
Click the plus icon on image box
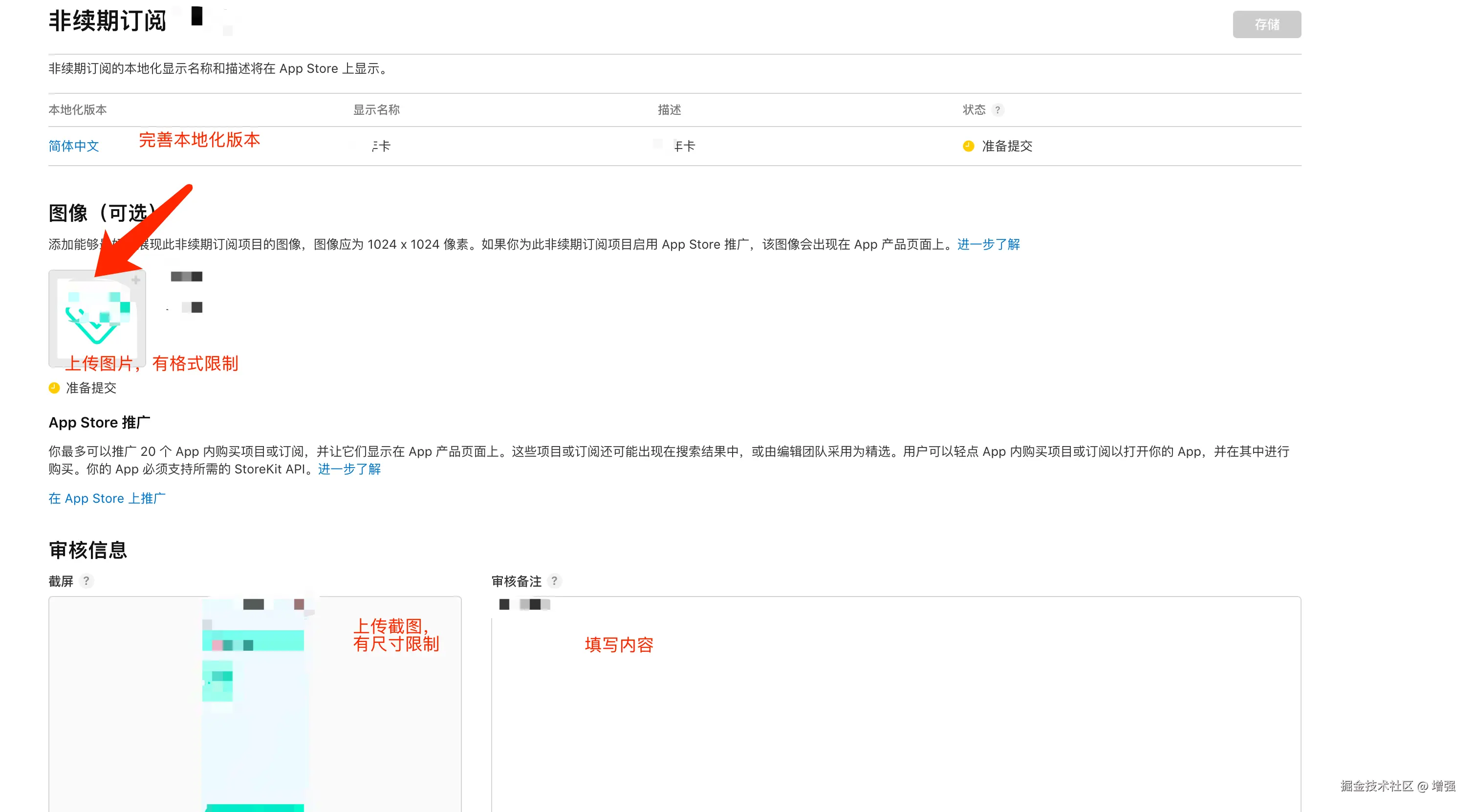[x=136, y=280]
